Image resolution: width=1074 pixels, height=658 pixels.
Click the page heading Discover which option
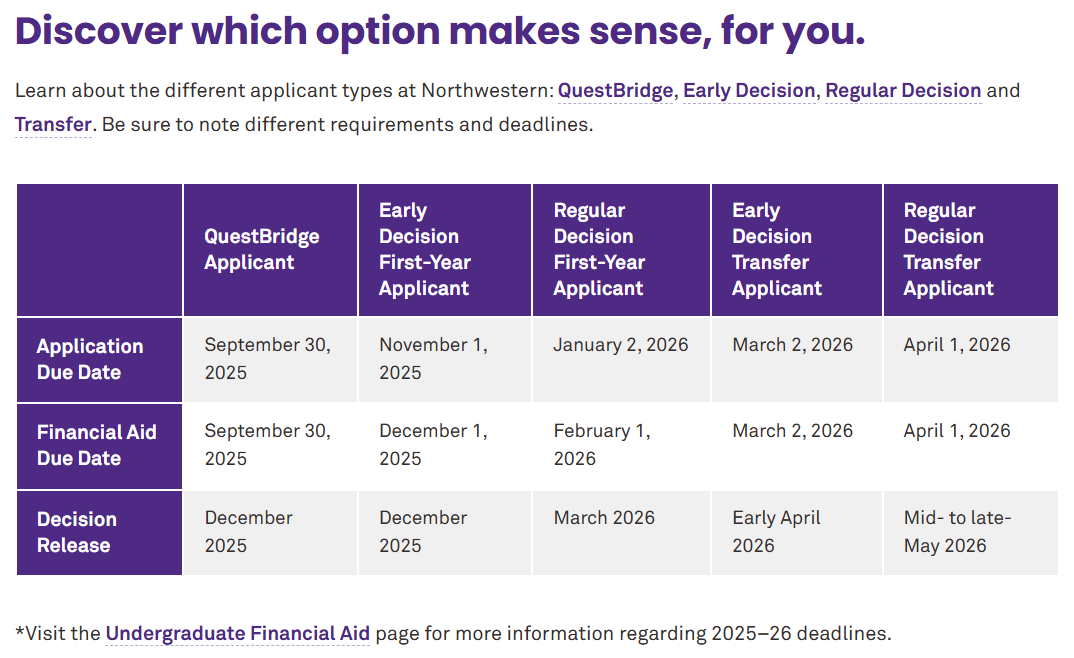[440, 31]
